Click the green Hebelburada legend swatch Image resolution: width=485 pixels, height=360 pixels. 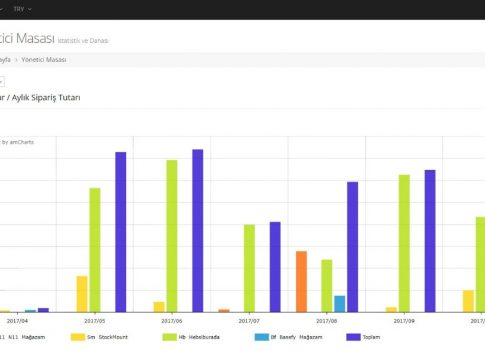(x=169, y=337)
